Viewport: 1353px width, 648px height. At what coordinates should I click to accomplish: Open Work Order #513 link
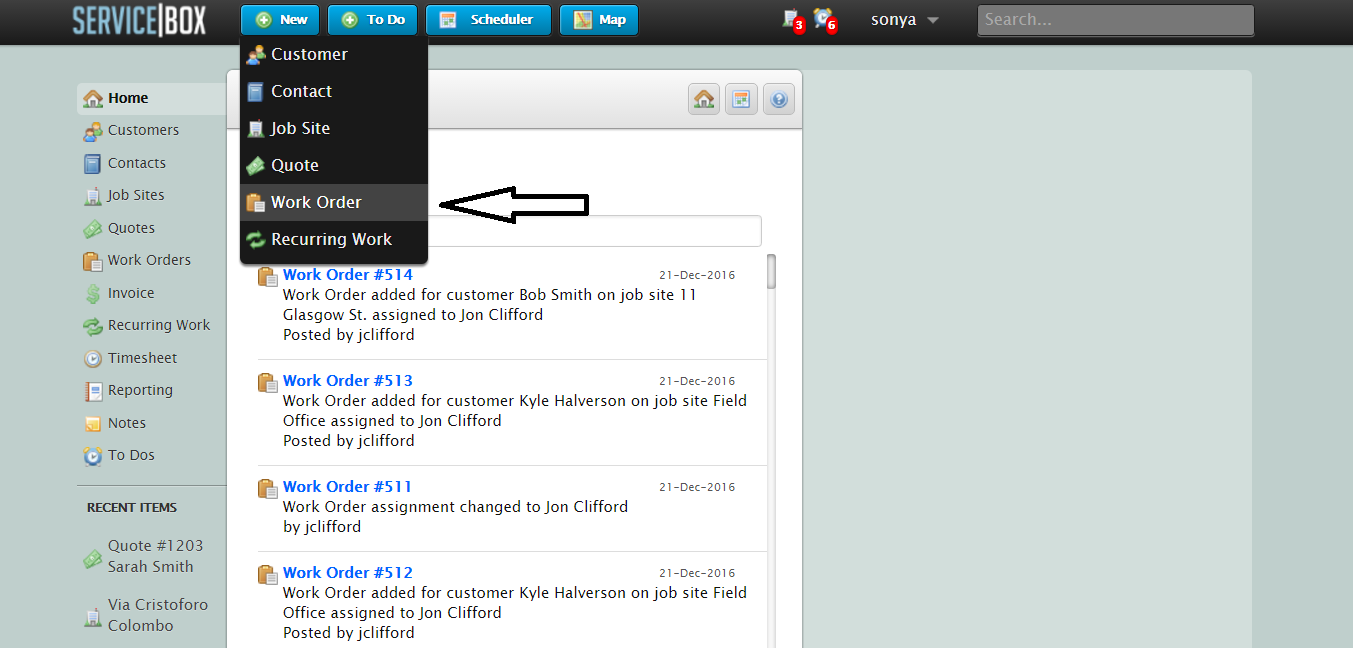348,380
